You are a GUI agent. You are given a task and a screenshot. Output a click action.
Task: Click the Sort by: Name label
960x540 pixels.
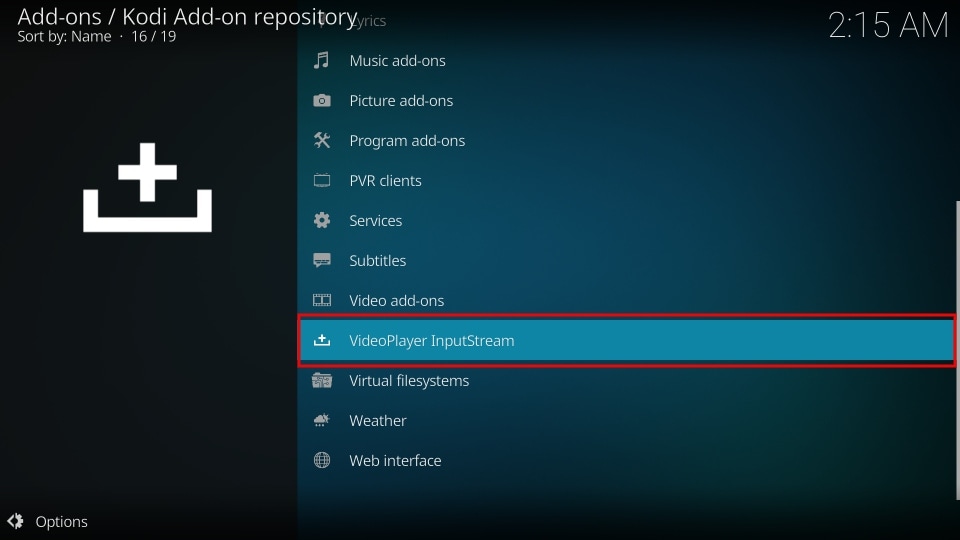(x=64, y=36)
